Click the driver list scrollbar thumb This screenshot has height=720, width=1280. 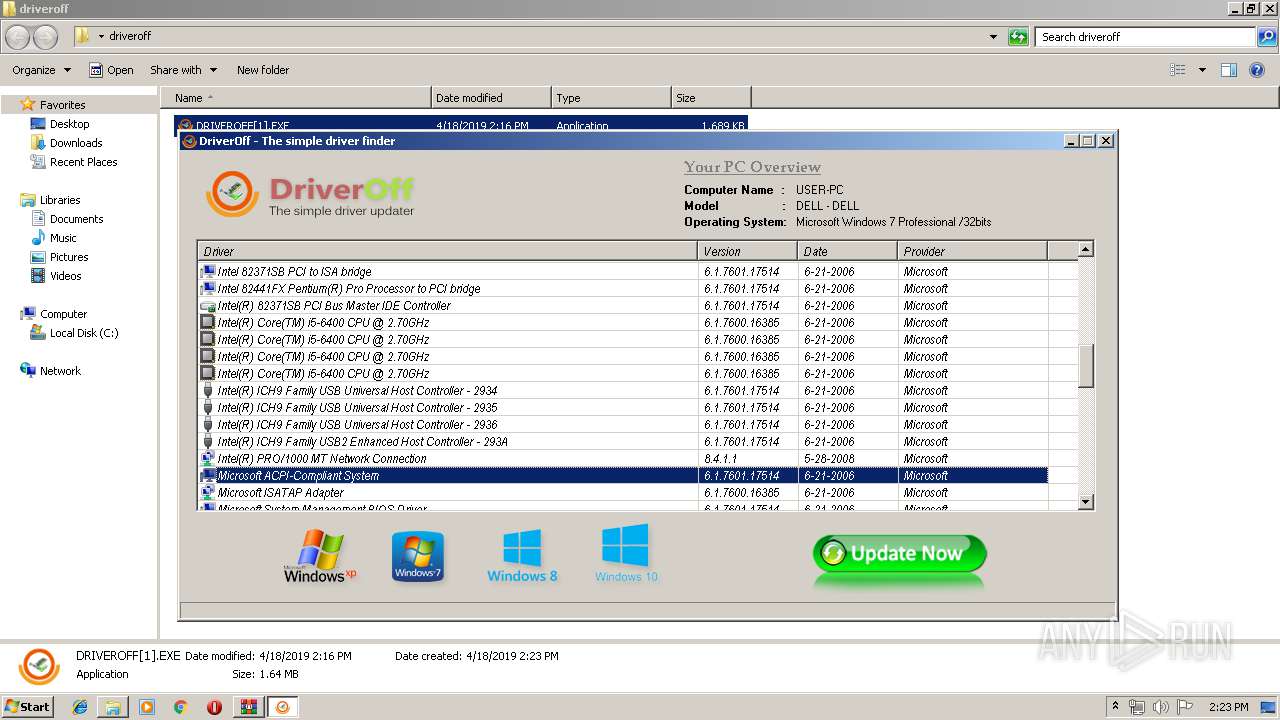(1086, 366)
